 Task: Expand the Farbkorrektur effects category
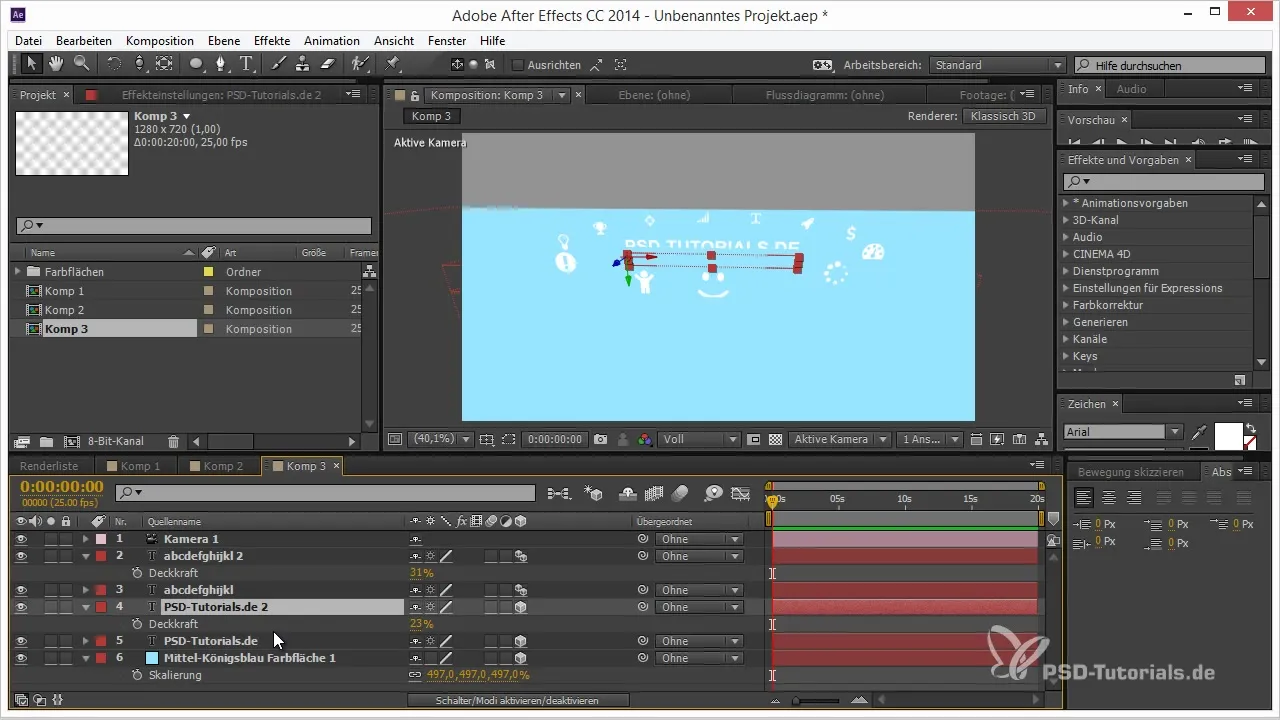tap(1066, 305)
